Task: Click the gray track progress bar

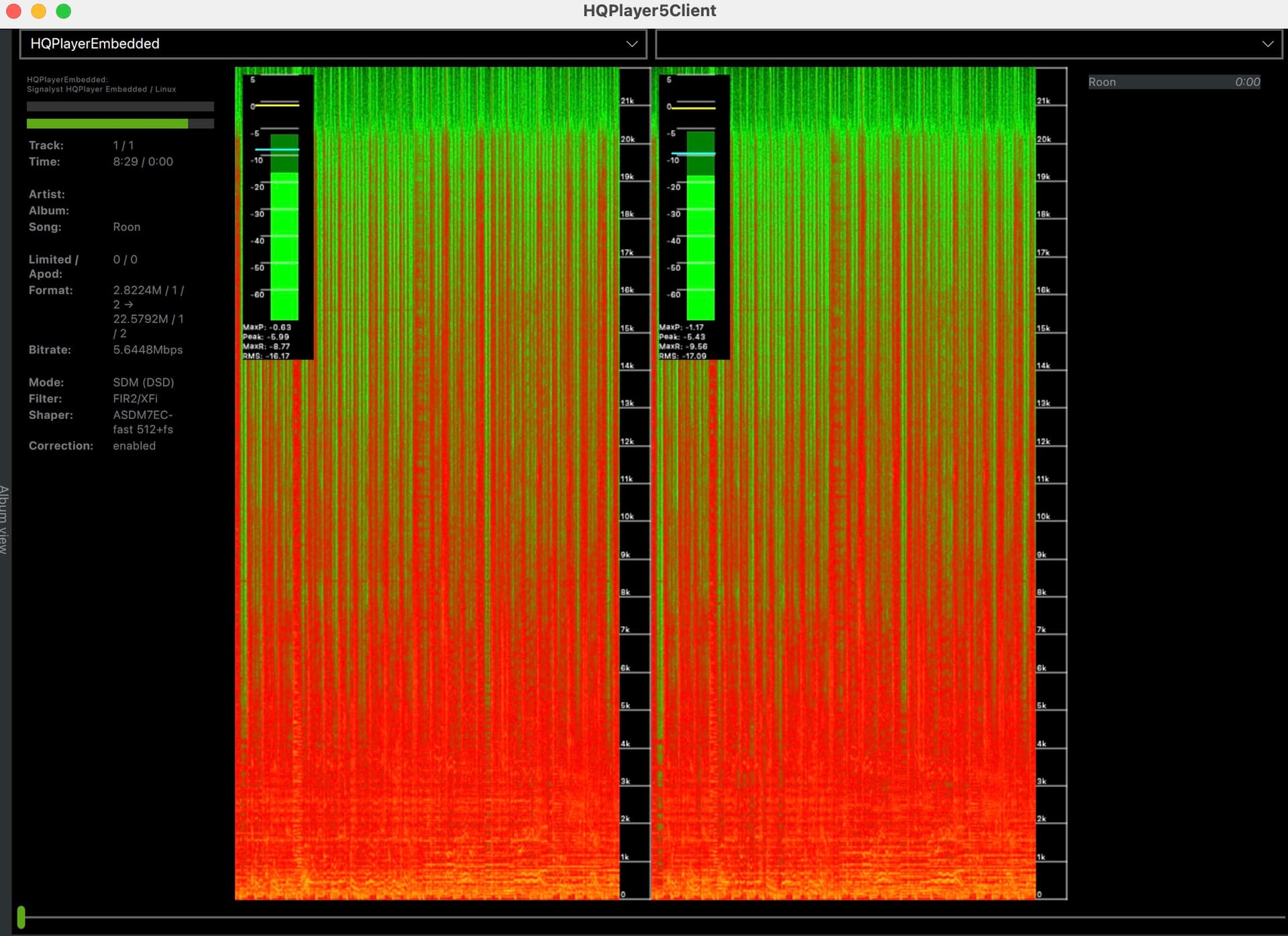Action: click(120, 107)
